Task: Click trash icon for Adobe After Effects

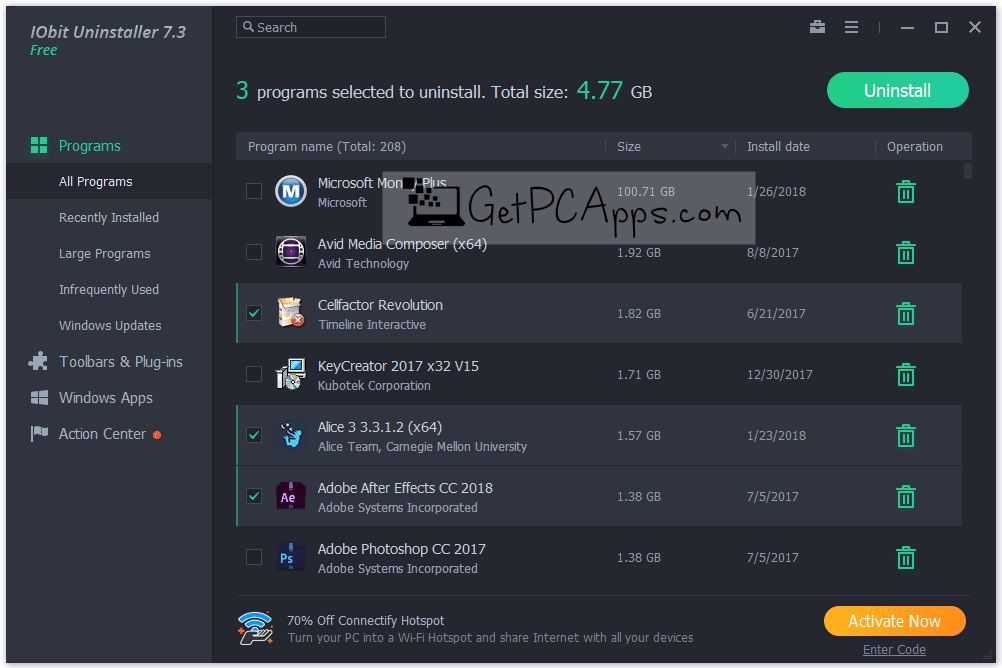Action: pos(906,497)
